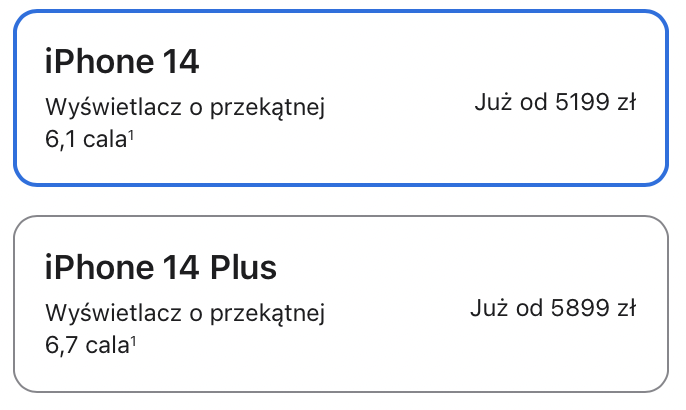This screenshot has width=686, height=410.
Task: Click the 'Już od 5199 zł' price
Action: pos(555,102)
